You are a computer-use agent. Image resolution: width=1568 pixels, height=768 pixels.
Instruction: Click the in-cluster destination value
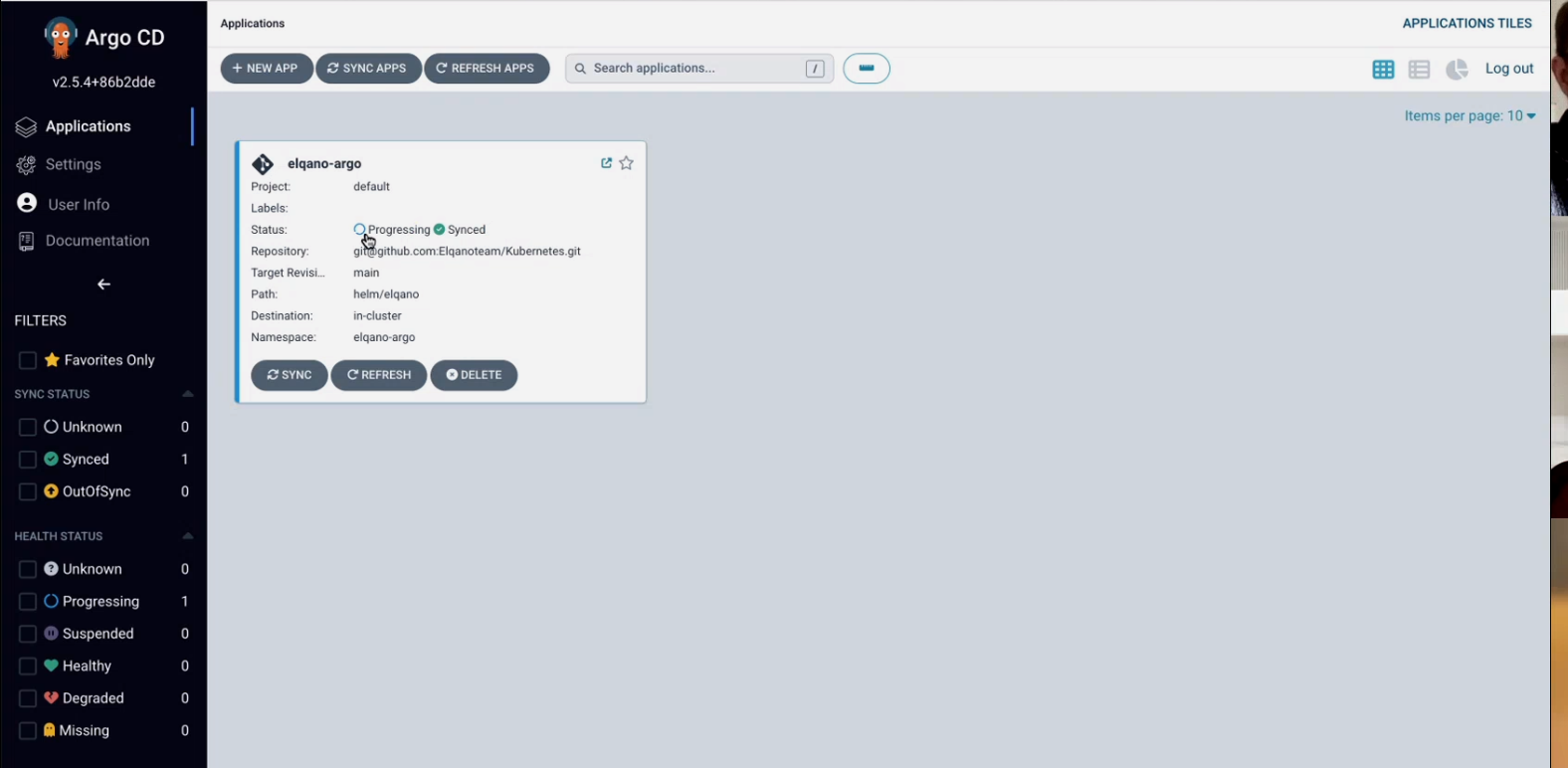click(377, 316)
